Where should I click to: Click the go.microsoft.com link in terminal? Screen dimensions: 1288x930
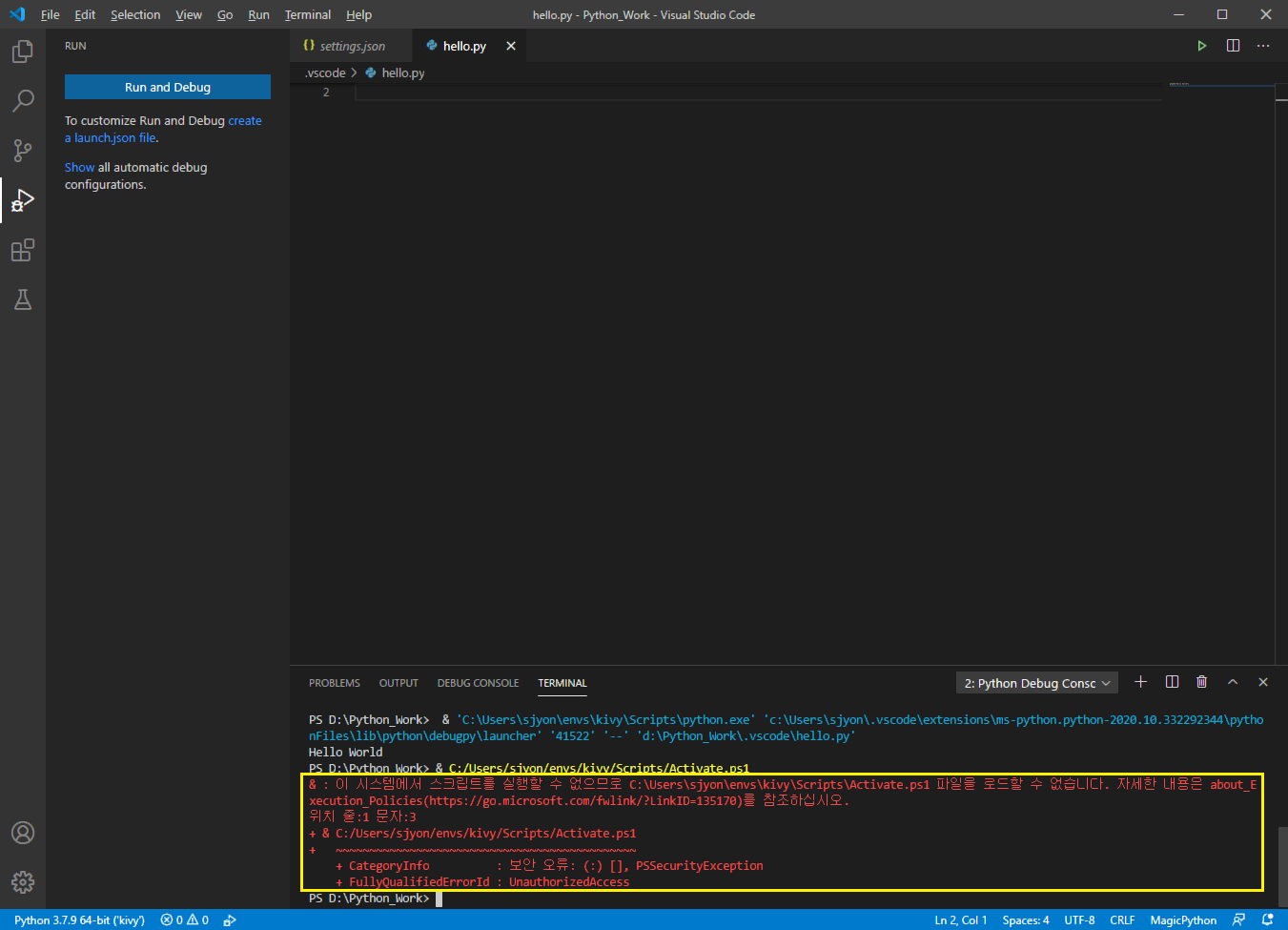[584, 801]
